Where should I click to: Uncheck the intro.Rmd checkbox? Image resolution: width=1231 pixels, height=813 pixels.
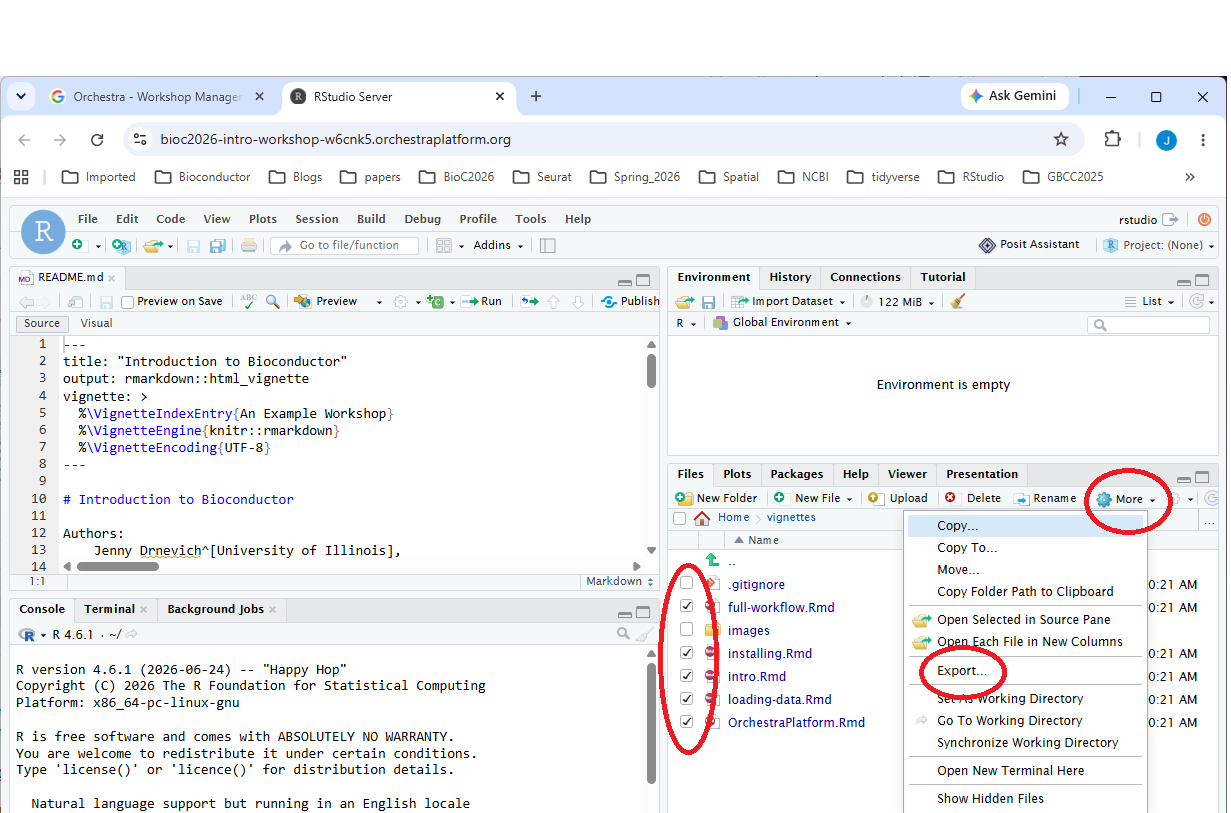pyautogui.click(x=686, y=676)
